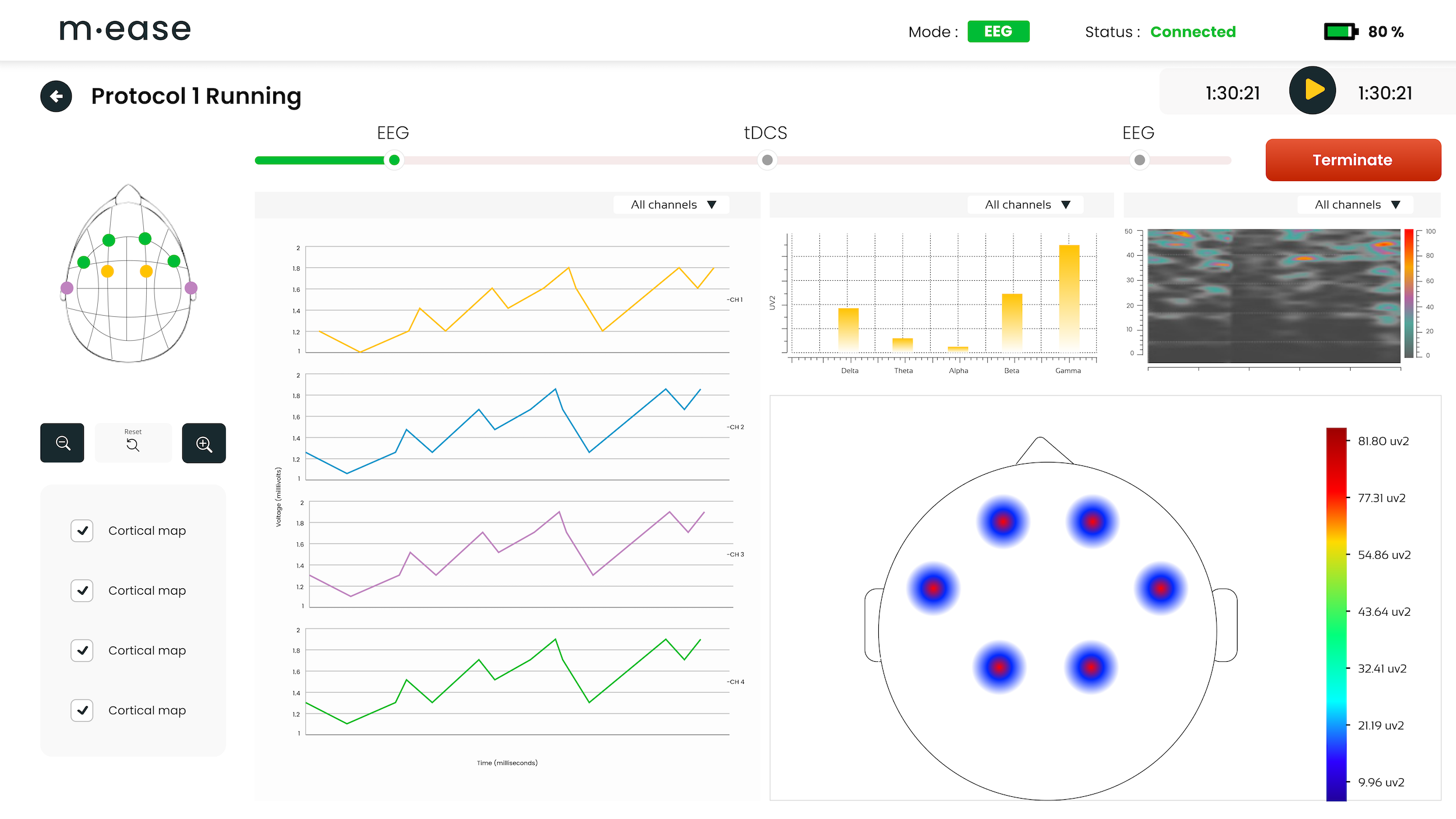Select the left yellow electrode on head model
The width and height of the screenshot is (1456, 819).
[x=107, y=271]
